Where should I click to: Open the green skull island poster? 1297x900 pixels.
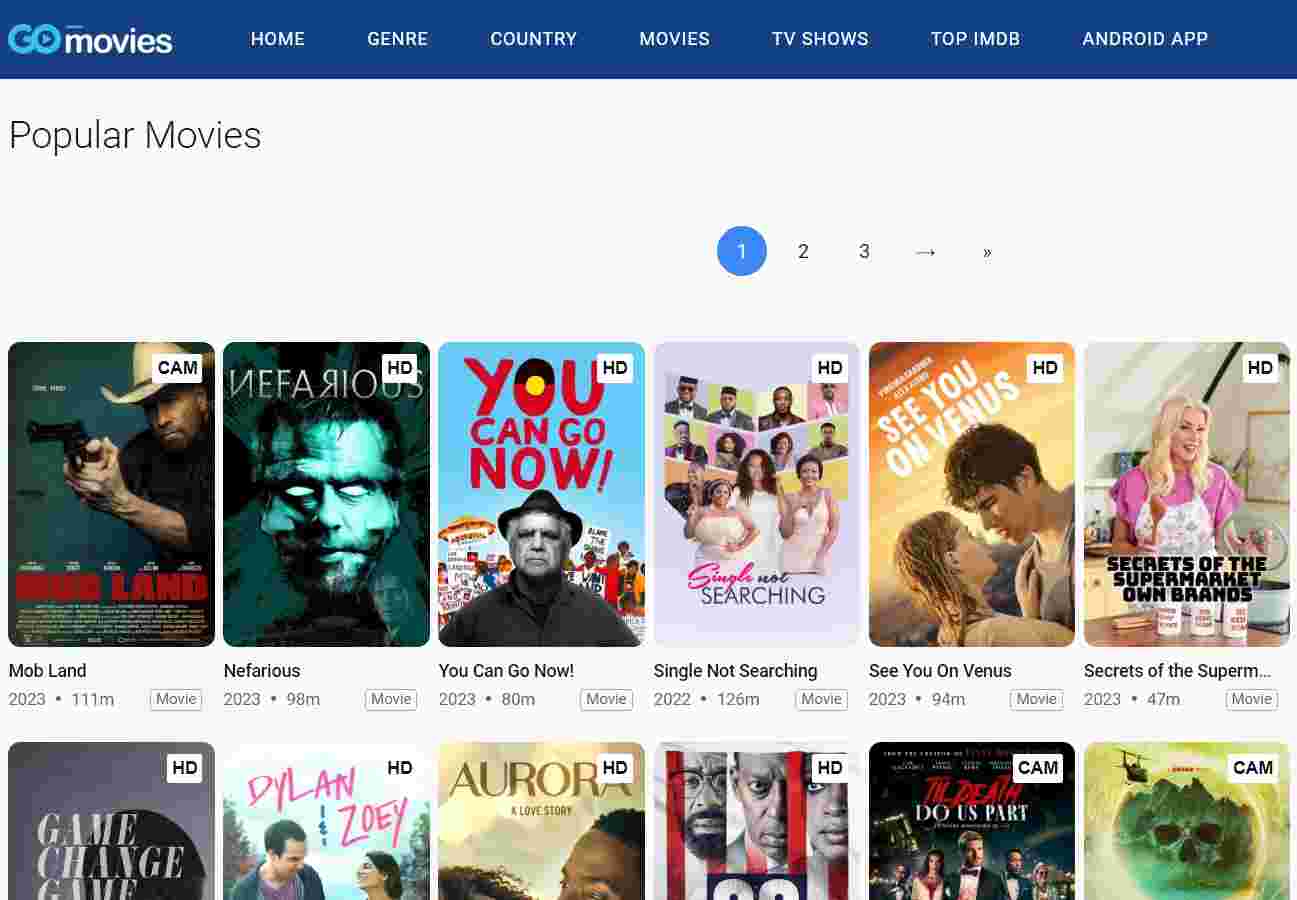tap(1187, 821)
